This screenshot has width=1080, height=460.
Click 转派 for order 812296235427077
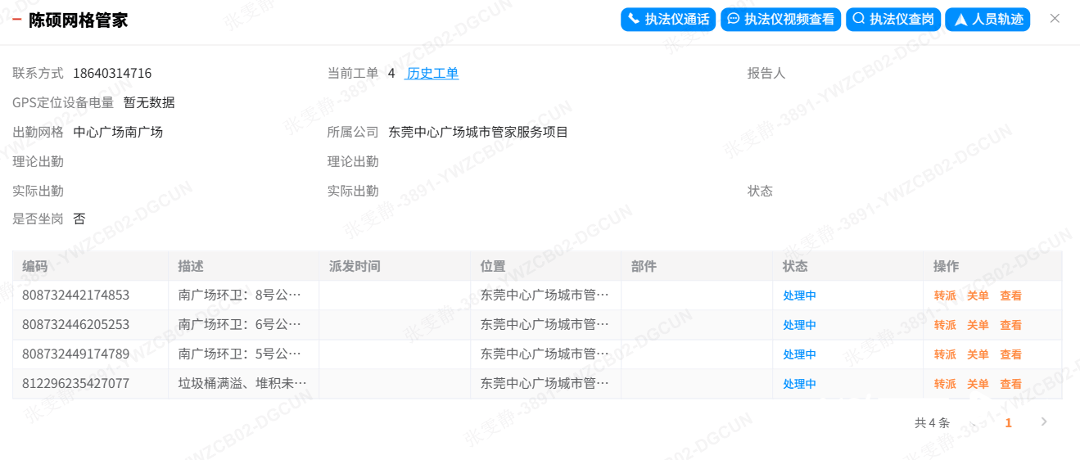tap(945, 384)
